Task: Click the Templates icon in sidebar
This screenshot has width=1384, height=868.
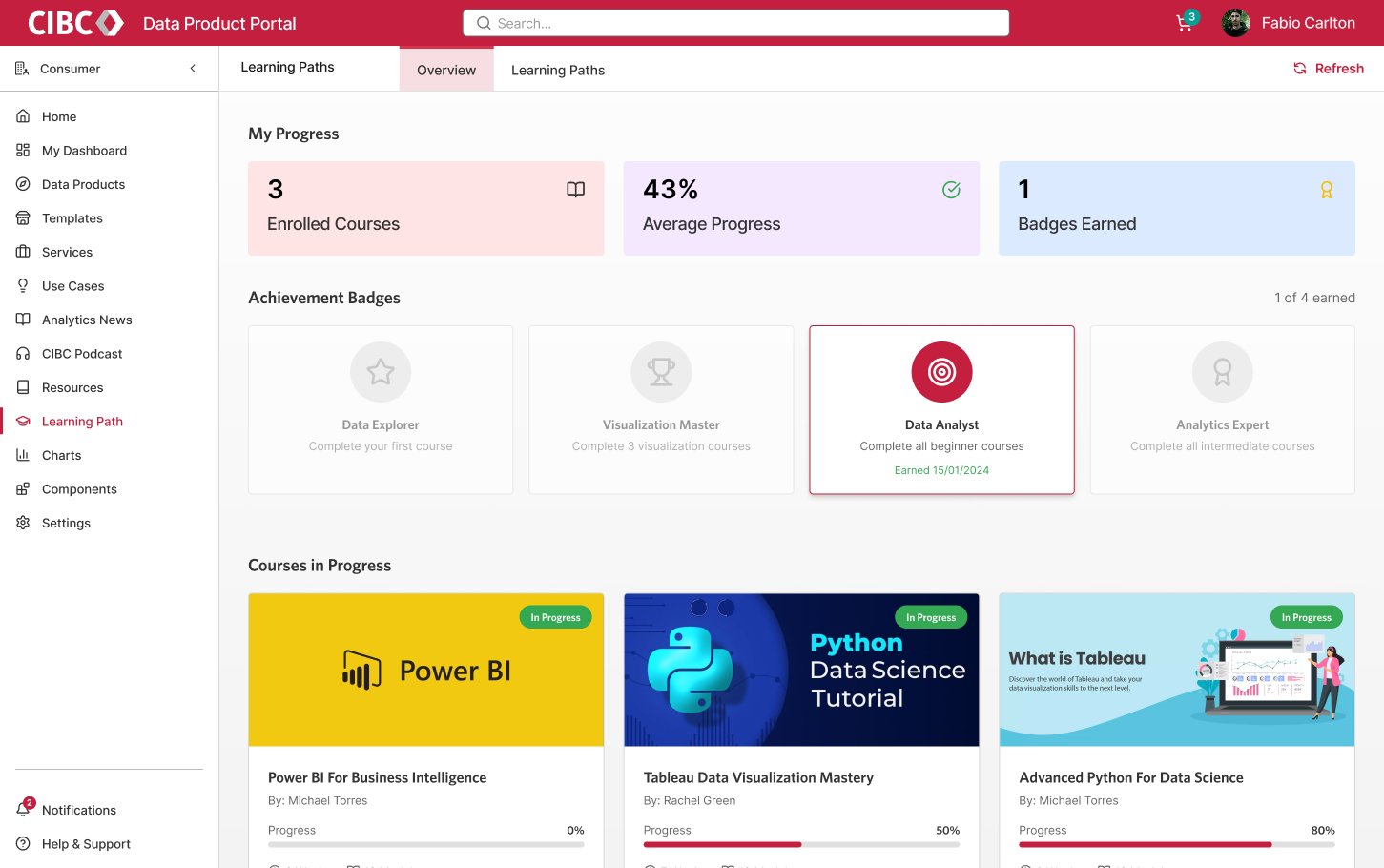Action: [23, 218]
